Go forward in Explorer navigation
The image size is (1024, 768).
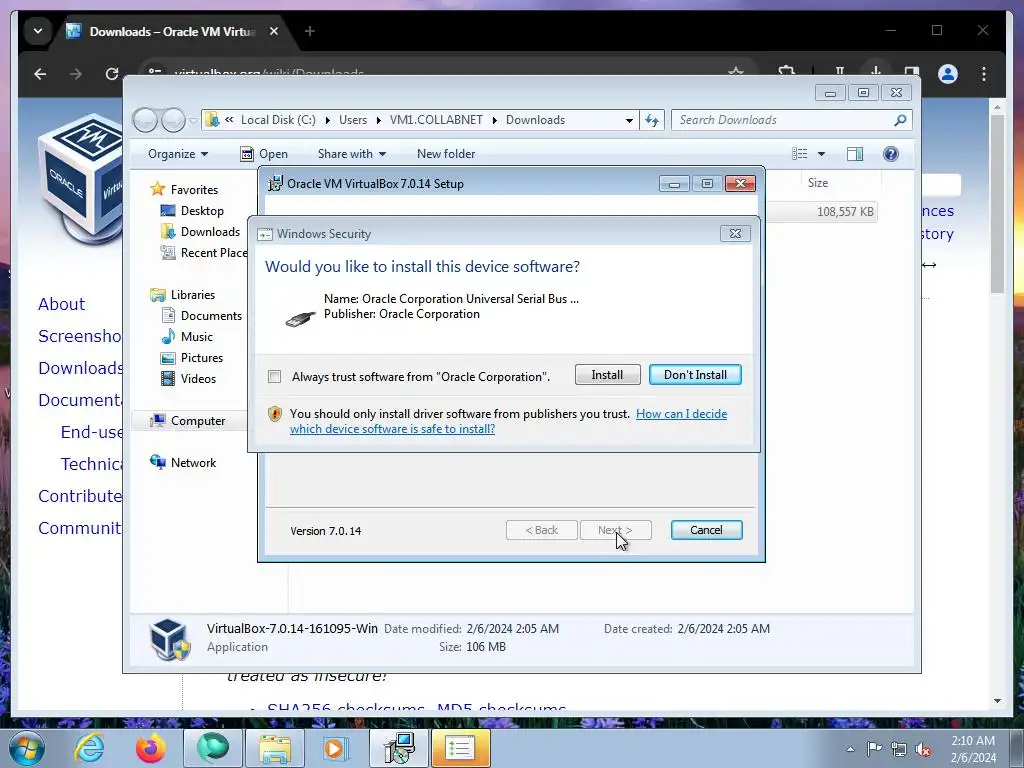(x=173, y=120)
